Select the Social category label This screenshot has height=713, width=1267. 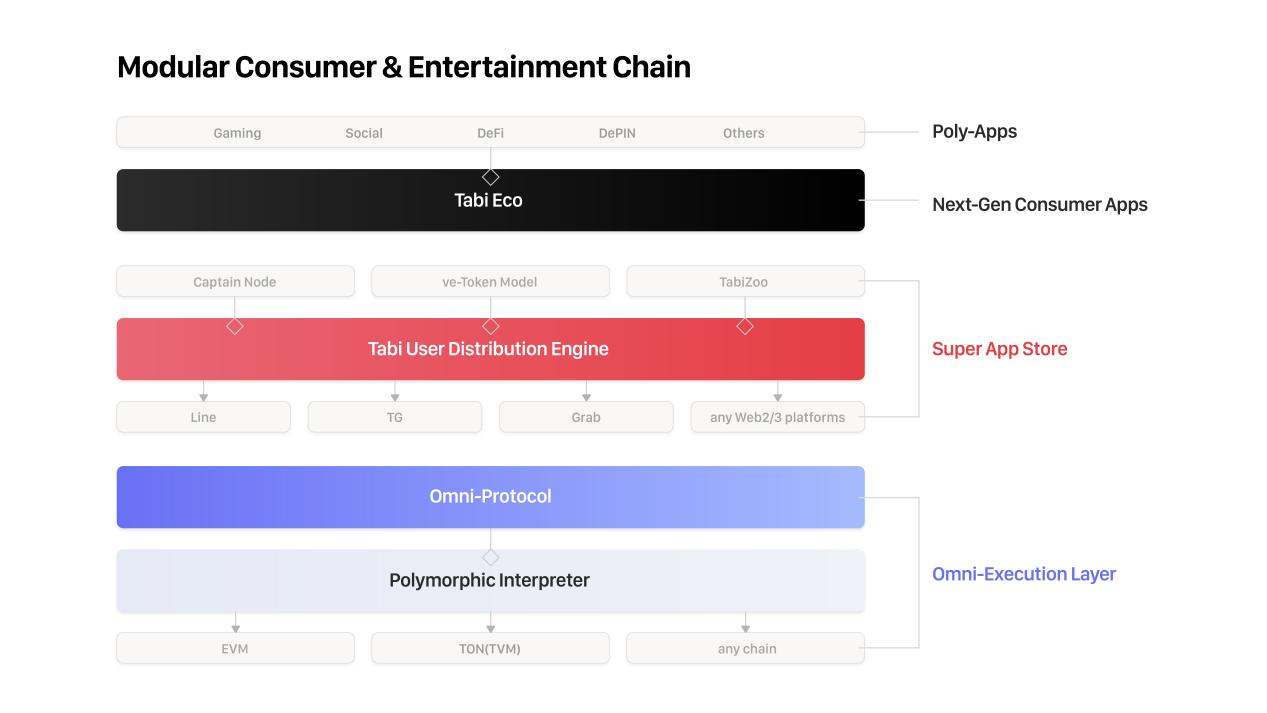click(x=364, y=133)
